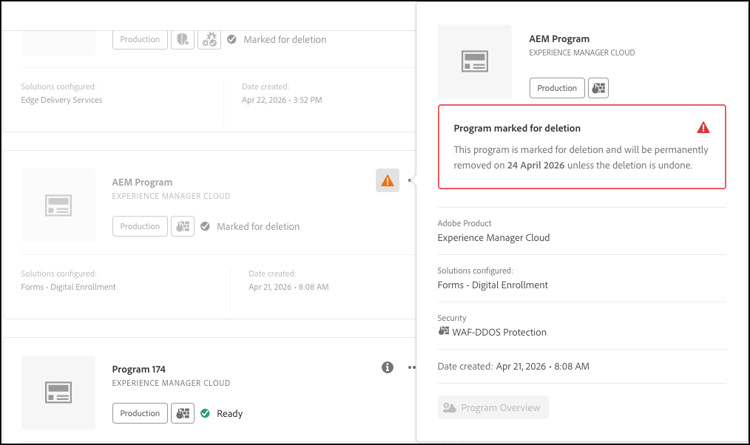Click the shield security icon on the top card
Image resolution: width=750 pixels, height=445 pixels.
point(183,39)
